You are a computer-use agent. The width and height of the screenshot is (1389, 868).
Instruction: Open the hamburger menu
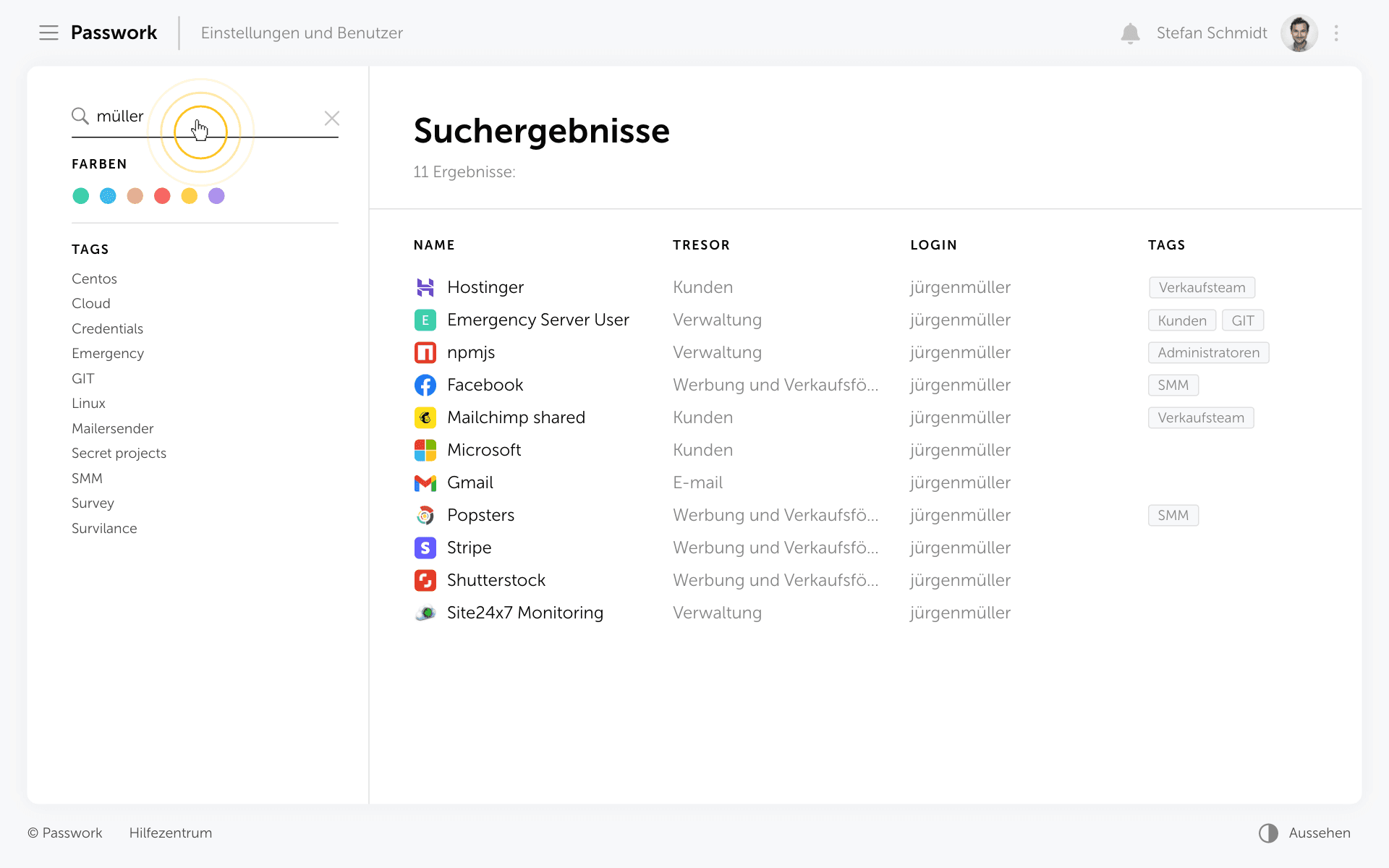tap(48, 33)
